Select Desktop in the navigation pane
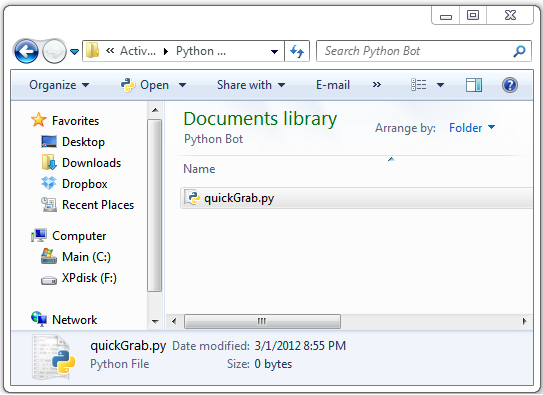 (x=83, y=142)
